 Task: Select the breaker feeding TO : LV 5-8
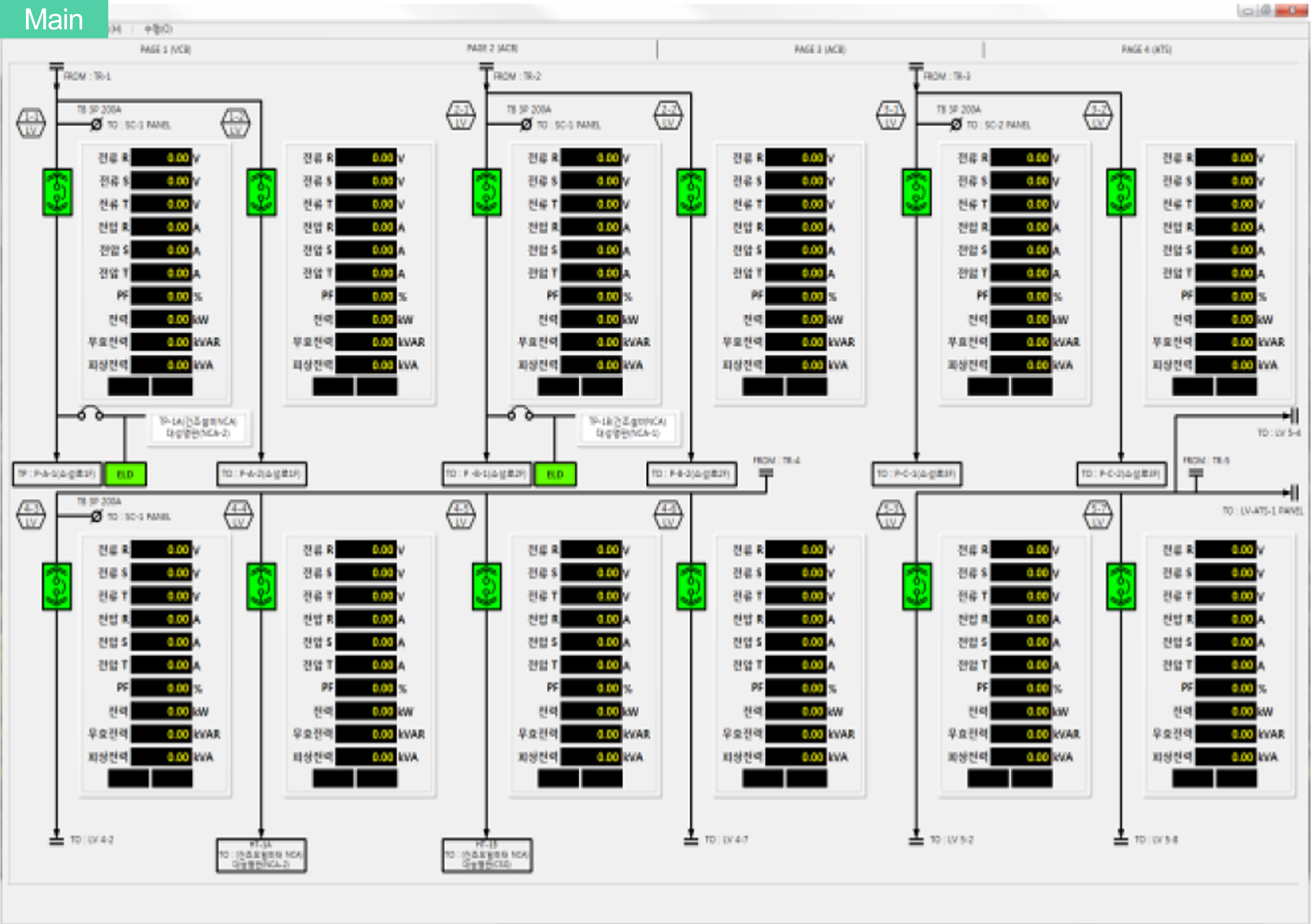(x=1121, y=586)
